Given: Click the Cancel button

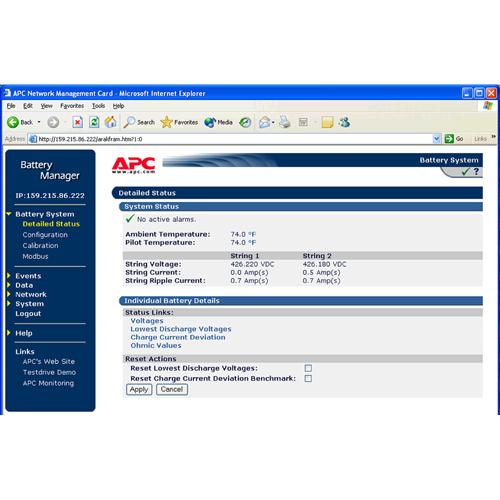Looking at the screenshot, I should 172,389.
